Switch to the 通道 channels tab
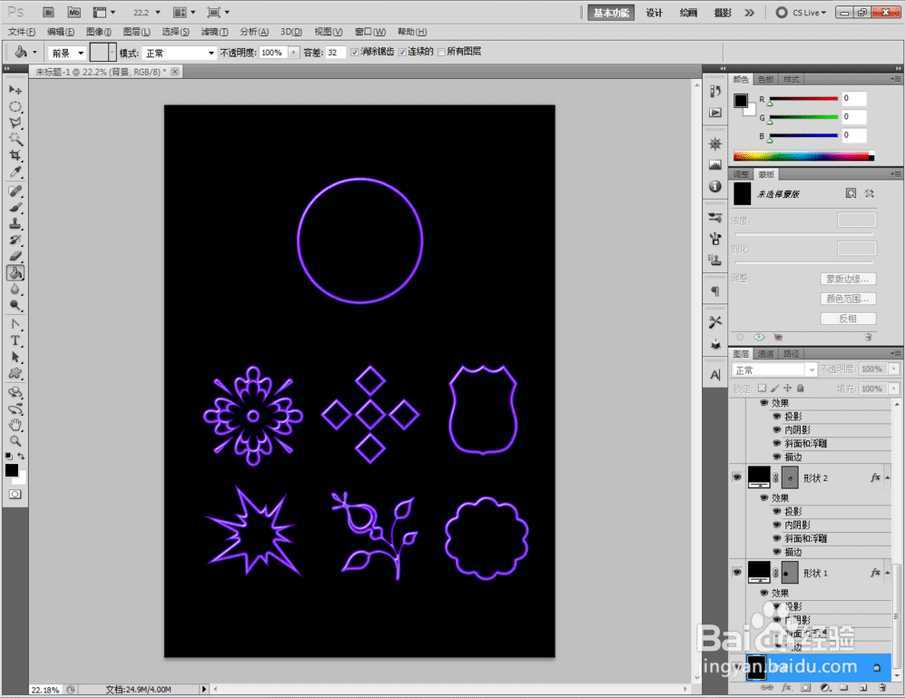 point(765,354)
